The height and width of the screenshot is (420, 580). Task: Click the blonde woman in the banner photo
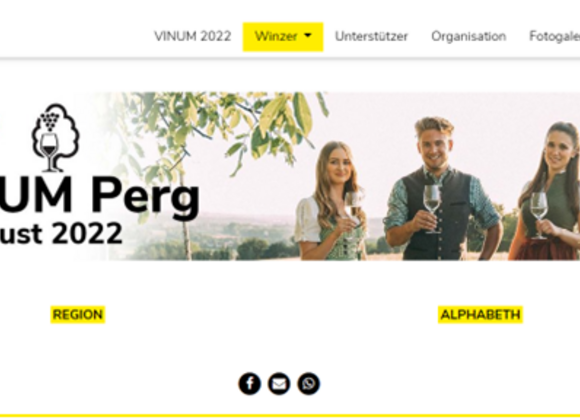[333, 202]
